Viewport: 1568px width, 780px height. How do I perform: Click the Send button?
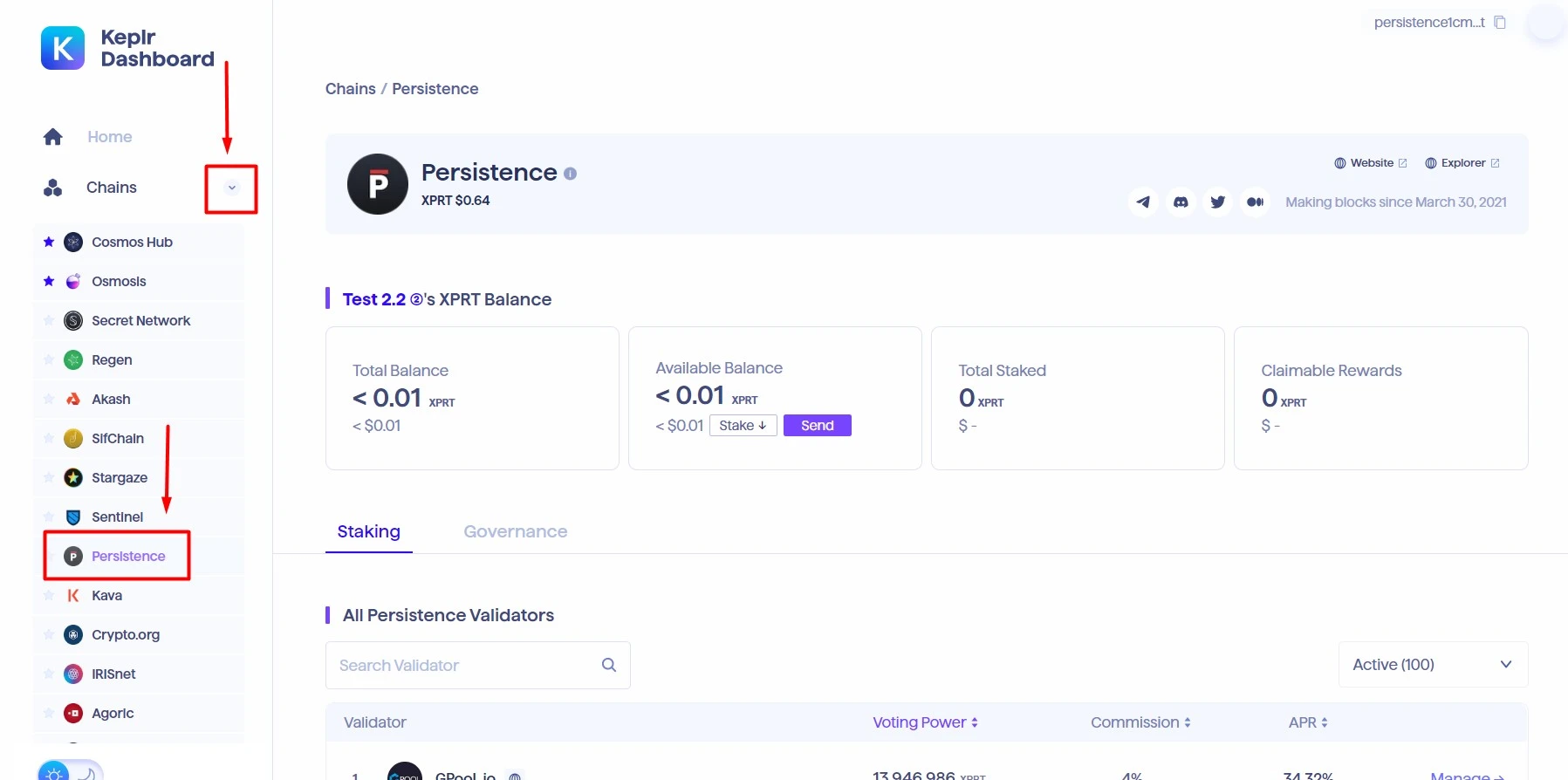point(818,425)
